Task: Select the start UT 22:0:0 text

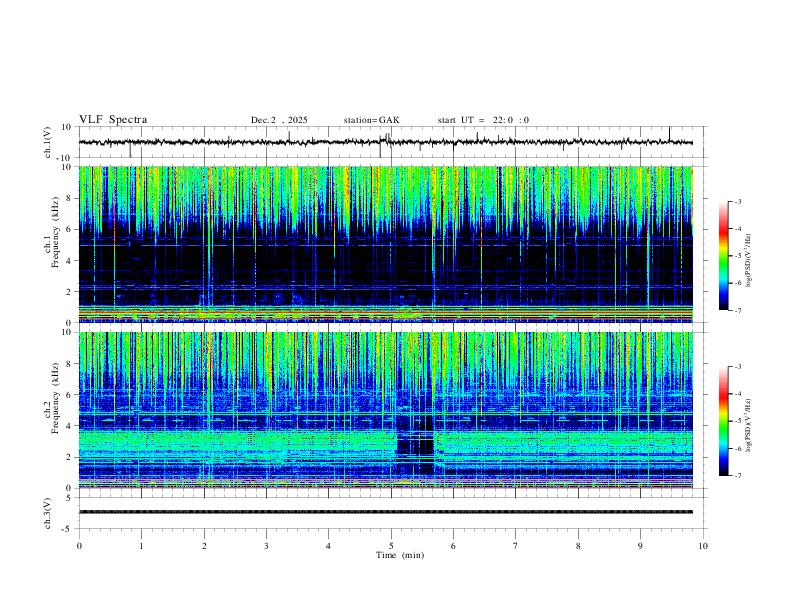Action: point(483,120)
